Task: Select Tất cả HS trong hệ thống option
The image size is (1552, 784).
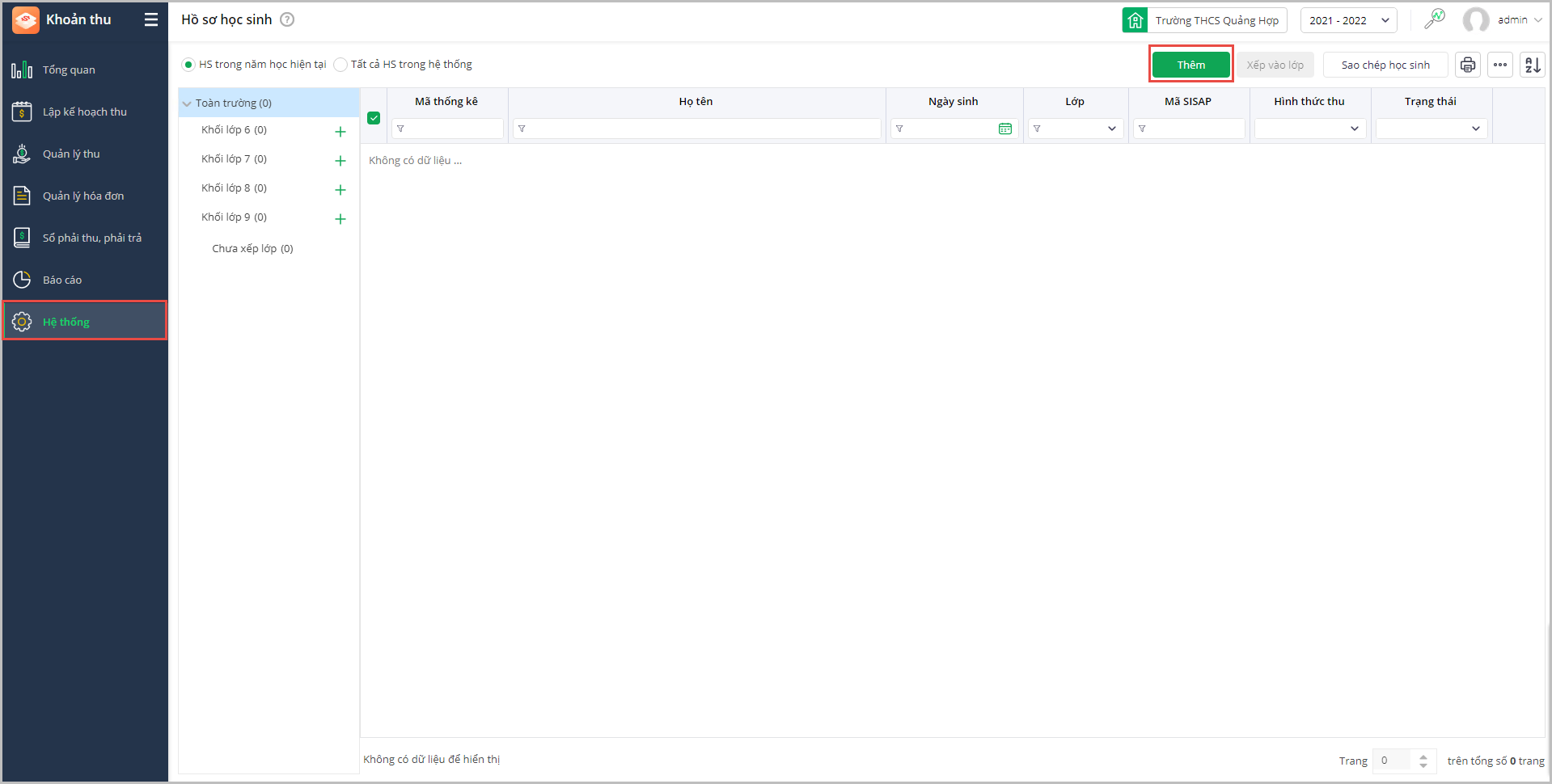Action: (x=340, y=65)
